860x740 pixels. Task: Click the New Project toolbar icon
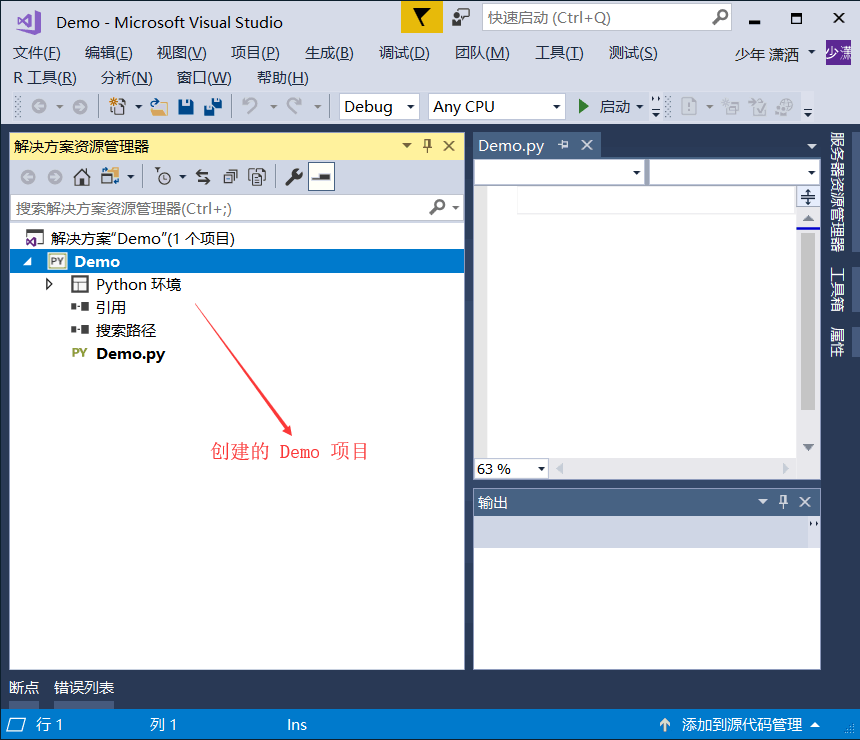pyautogui.click(x=118, y=106)
